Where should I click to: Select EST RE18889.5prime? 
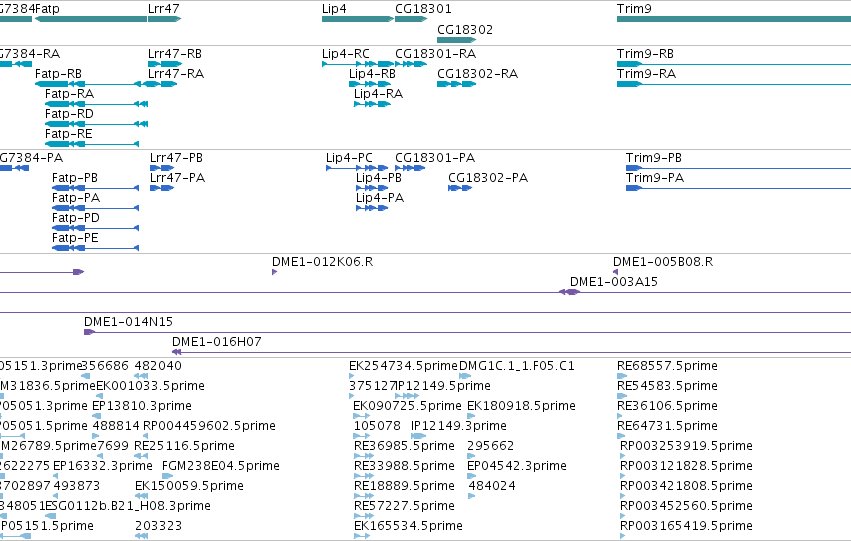(x=404, y=486)
